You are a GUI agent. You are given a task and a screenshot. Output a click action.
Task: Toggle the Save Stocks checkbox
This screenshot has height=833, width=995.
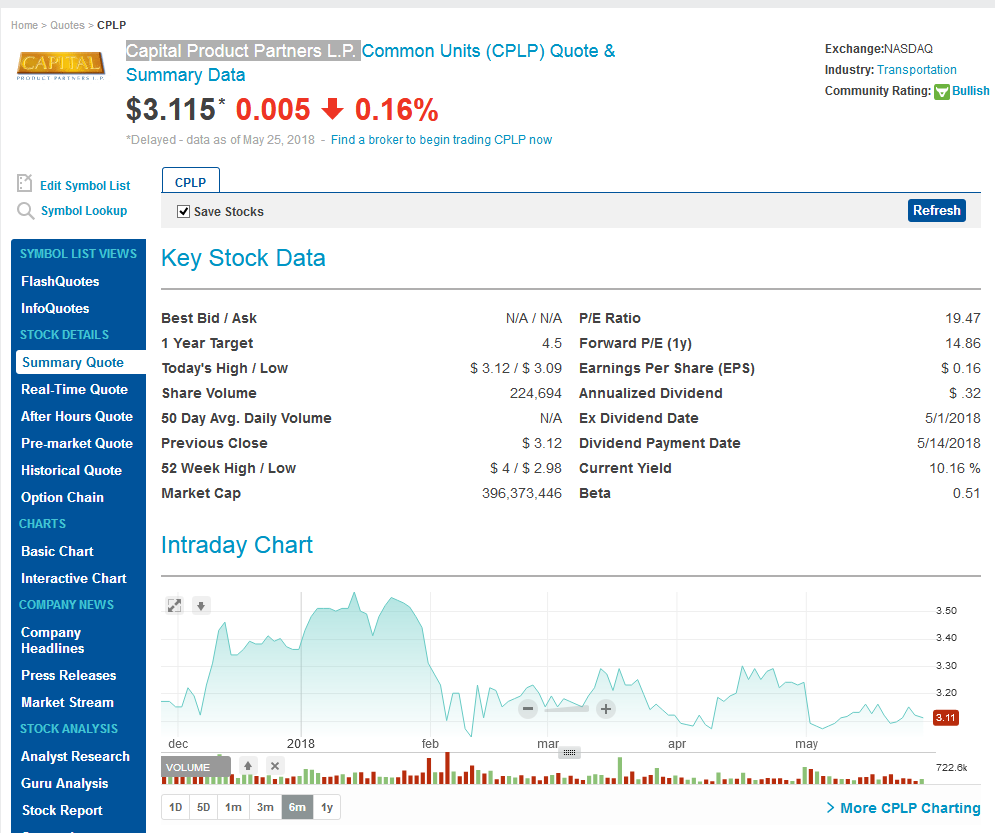coord(183,211)
